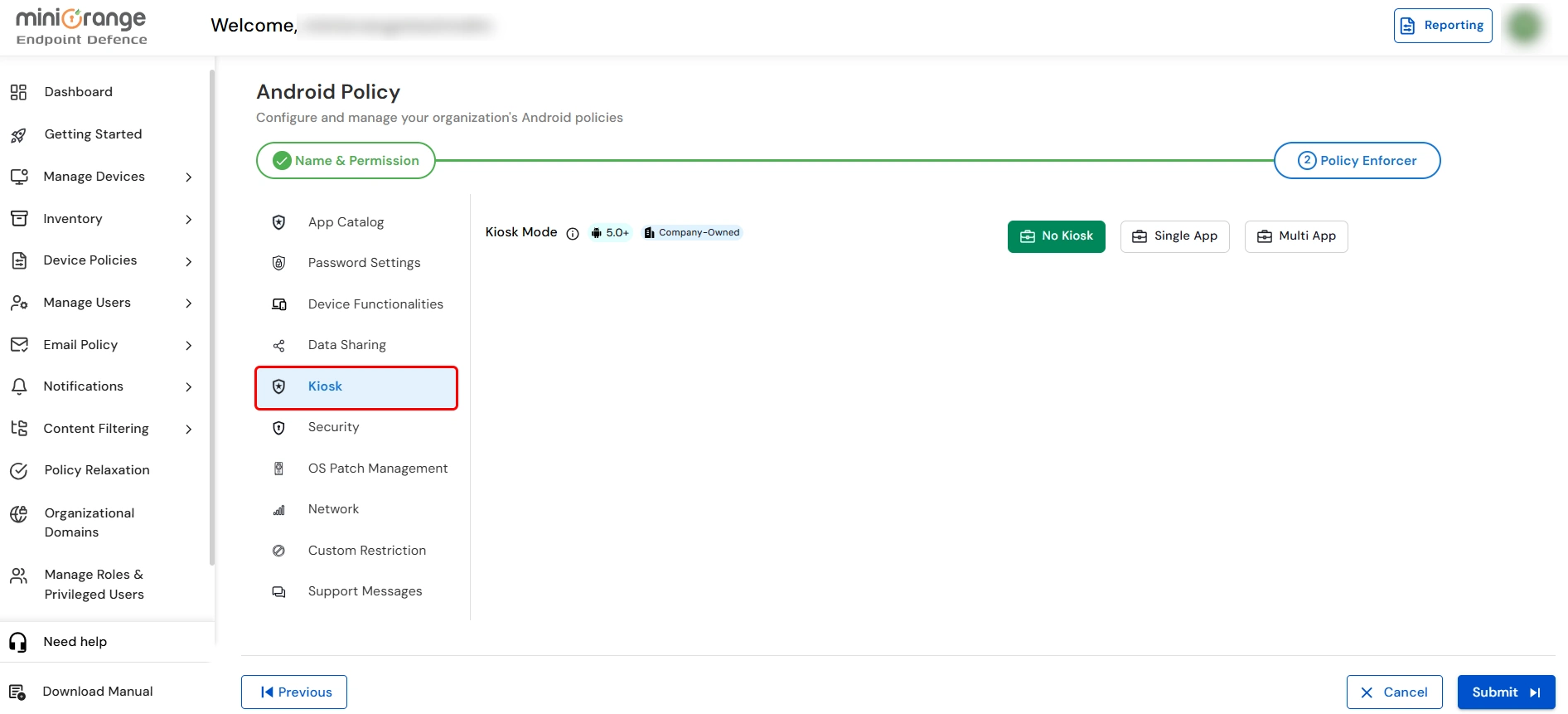Click the Dashboard grid icon

(x=18, y=92)
